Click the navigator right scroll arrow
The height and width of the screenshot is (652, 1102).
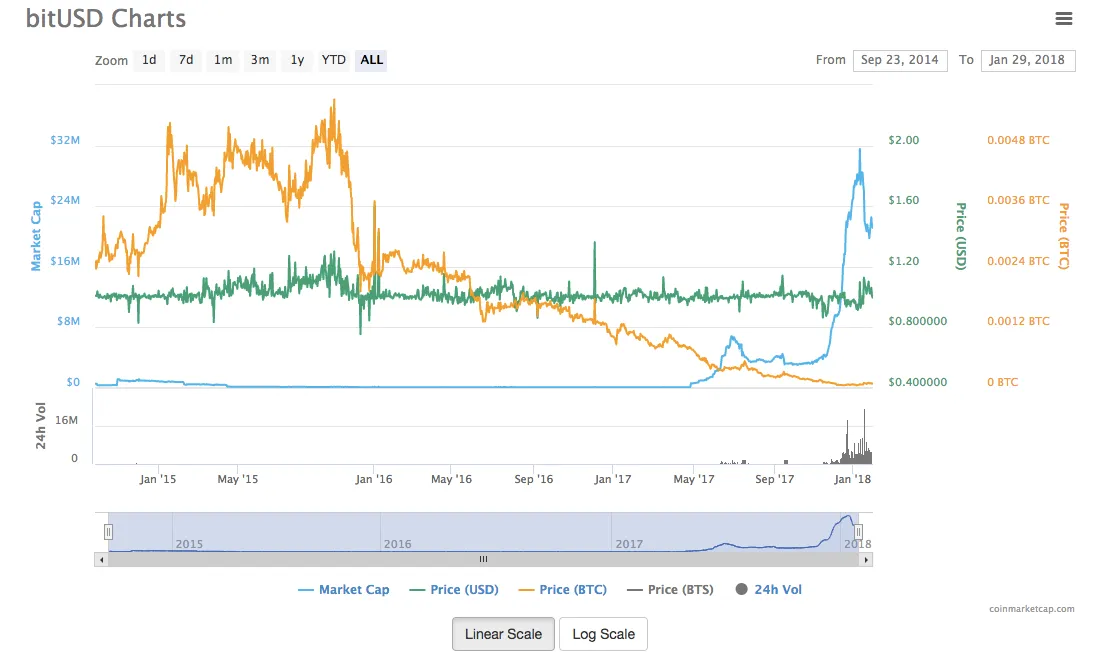(x=866, y=560)
